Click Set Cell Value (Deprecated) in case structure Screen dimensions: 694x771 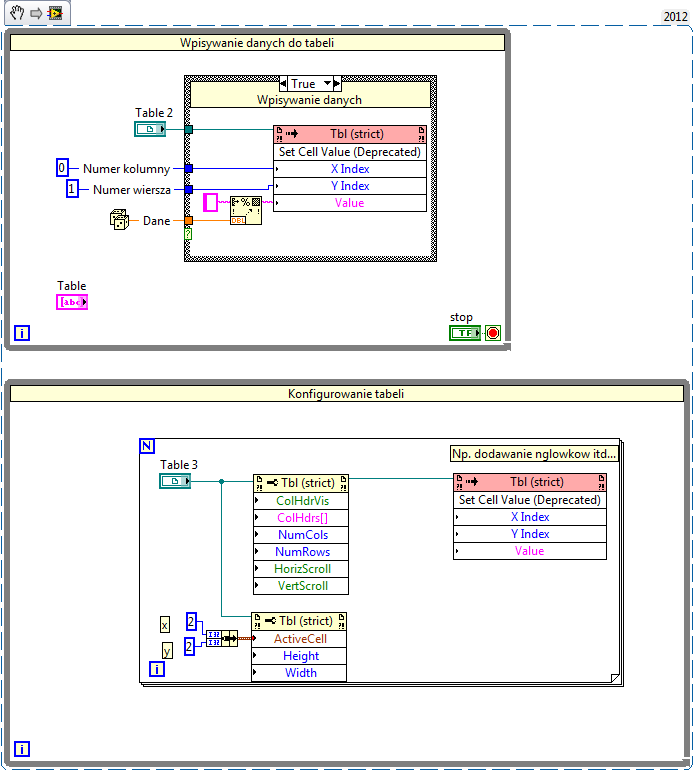[350, 152]
